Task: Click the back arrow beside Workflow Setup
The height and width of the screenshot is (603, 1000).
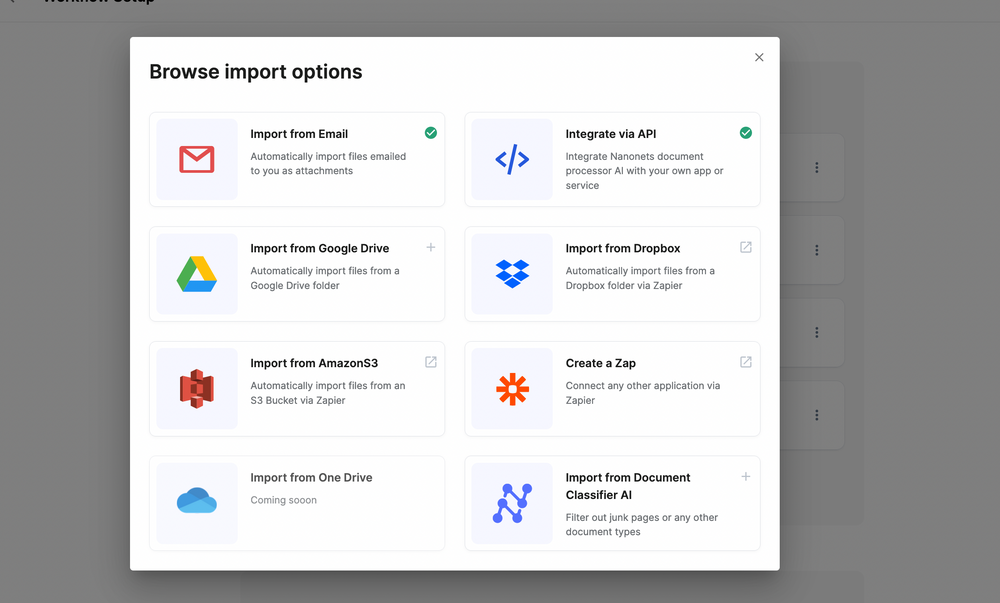Action: click(12, 3)
